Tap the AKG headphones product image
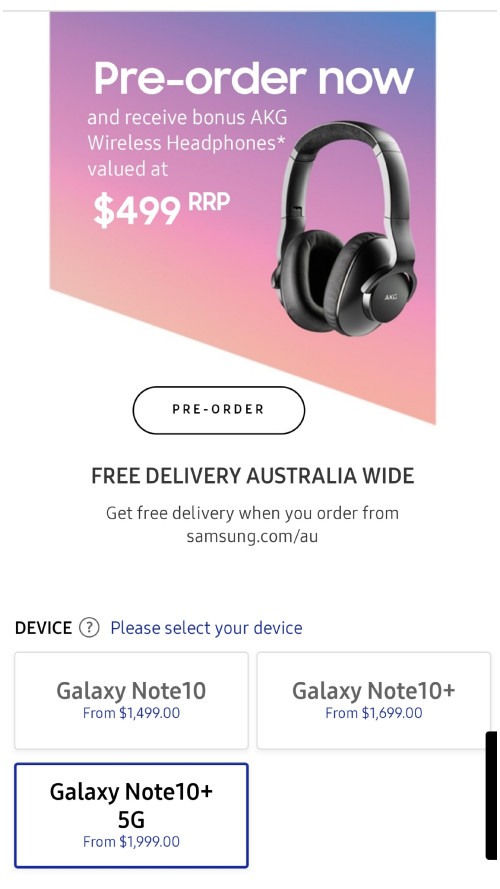Viewport: 500px width, 889px height. pyautogui.click(x=345, y=227)
